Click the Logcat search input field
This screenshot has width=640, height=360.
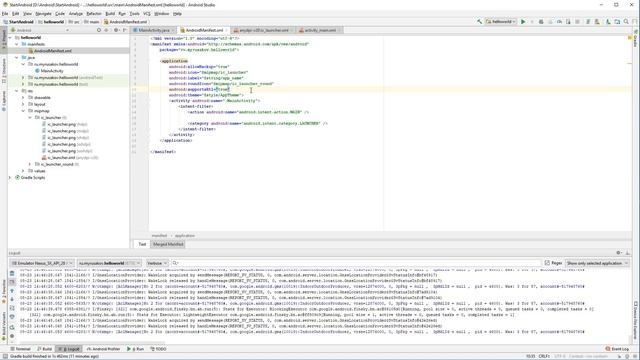click(355, 263)
